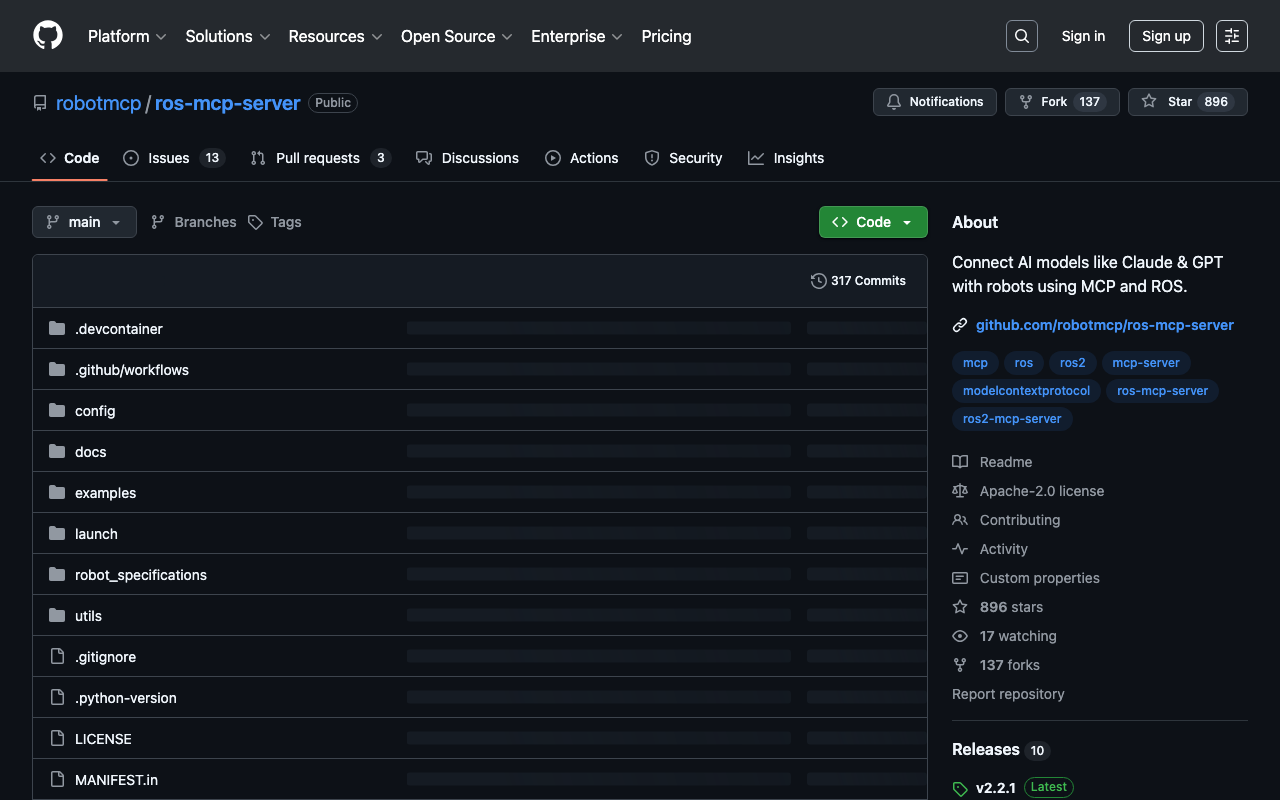This screenshot has height=800, width=1280.
Task: Click the appearance settings sliders icon
Action: [x=1231, y=36]
